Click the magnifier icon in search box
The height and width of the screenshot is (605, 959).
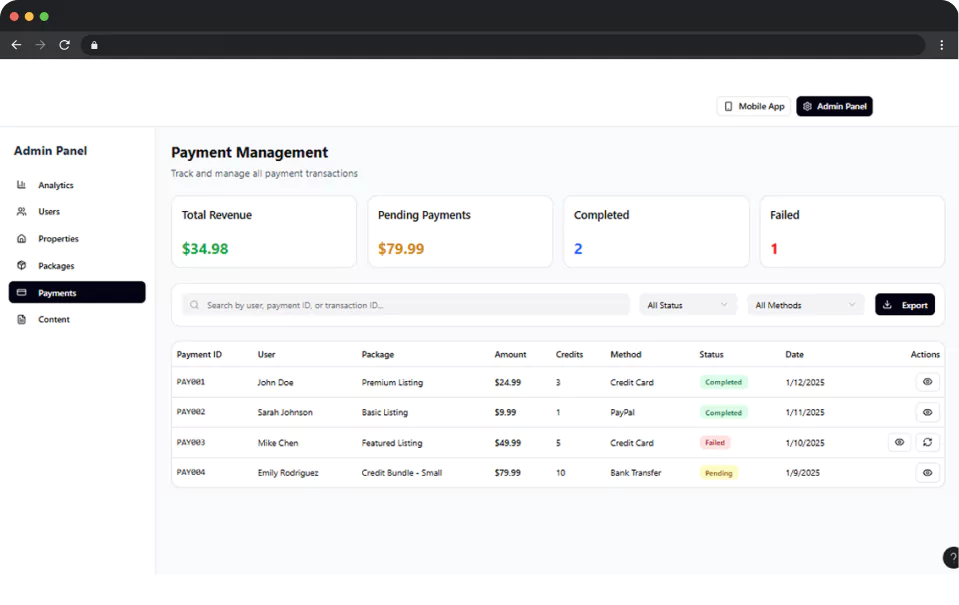click(x=195, y=305)
